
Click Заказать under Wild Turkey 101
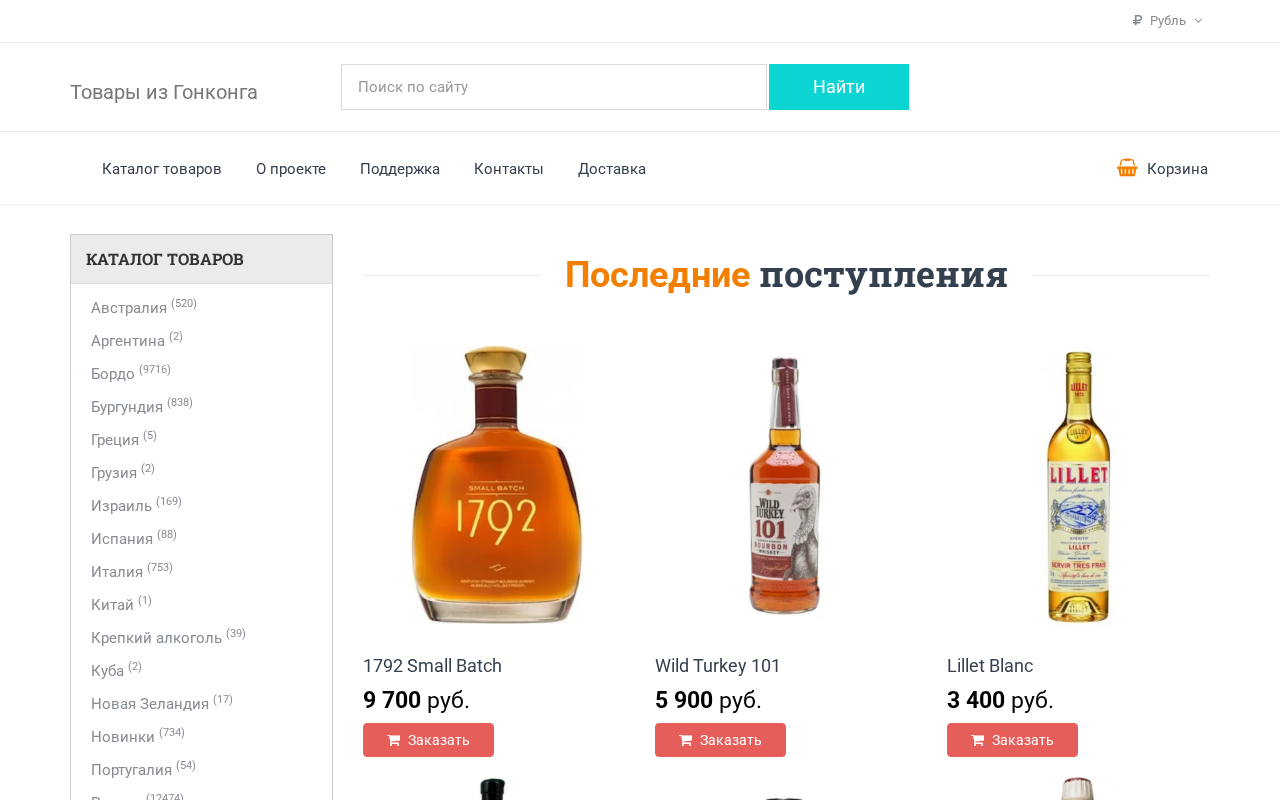[720, 740]
